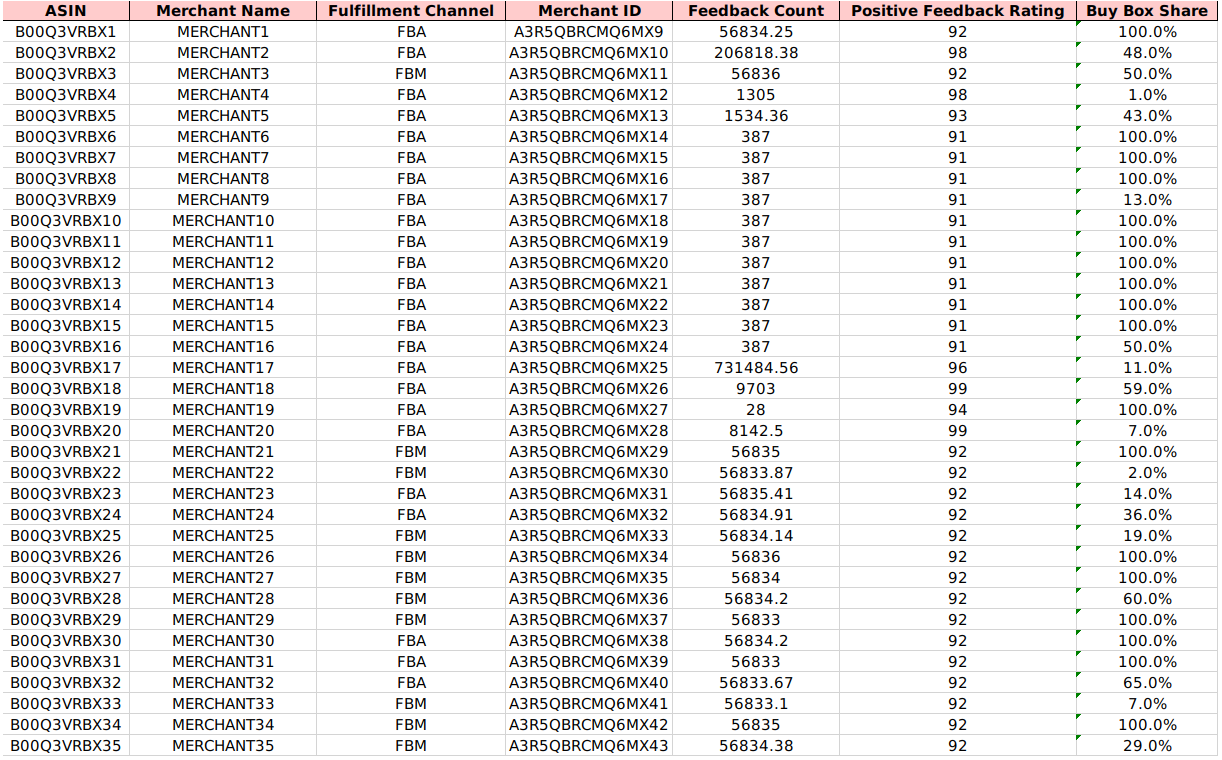Select the MERCHANT33 cell
The height and width of the screenshot is (760, 1222).
(x=224, y=704)
